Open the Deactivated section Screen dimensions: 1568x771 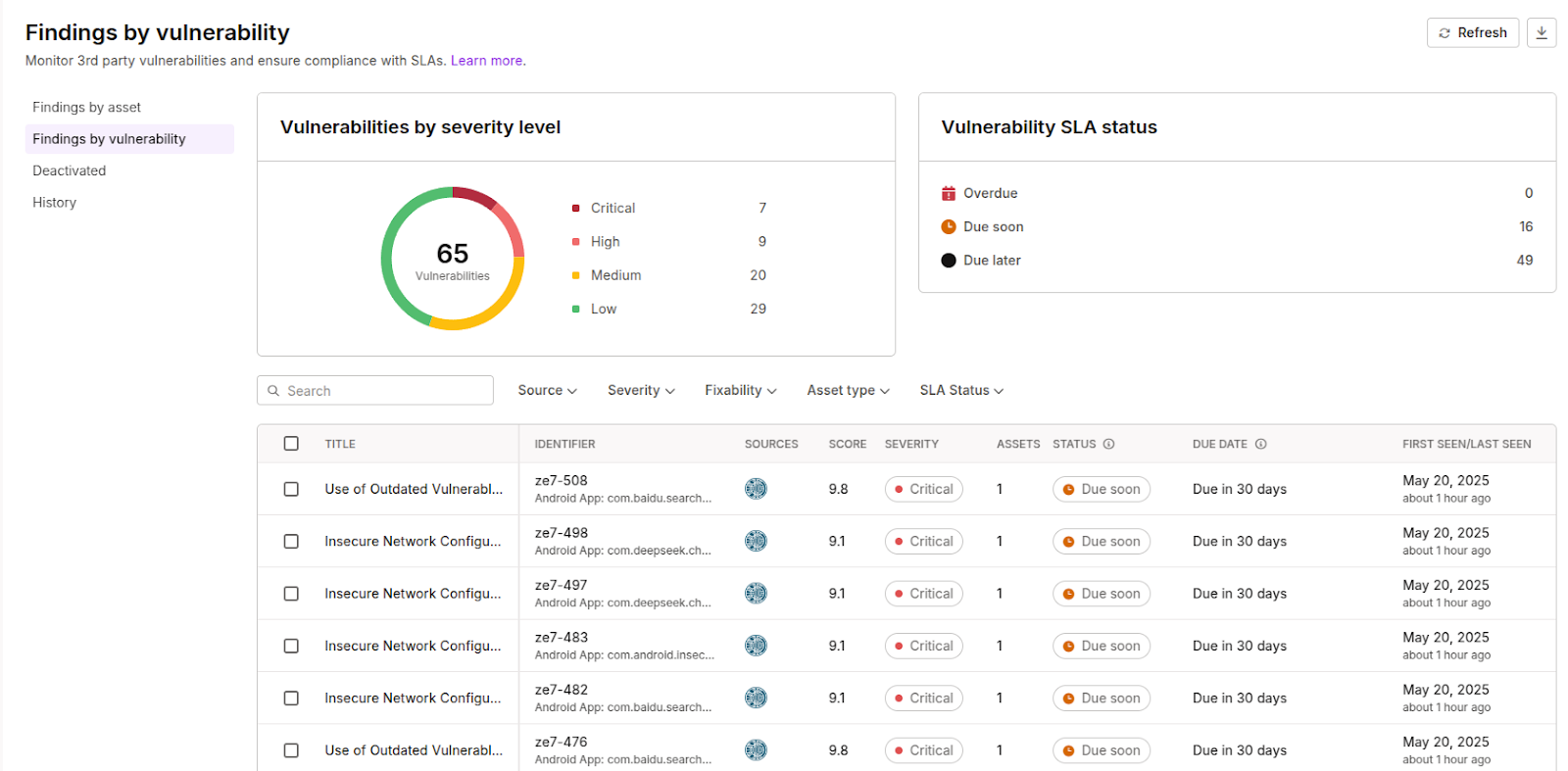click(129, 170)
